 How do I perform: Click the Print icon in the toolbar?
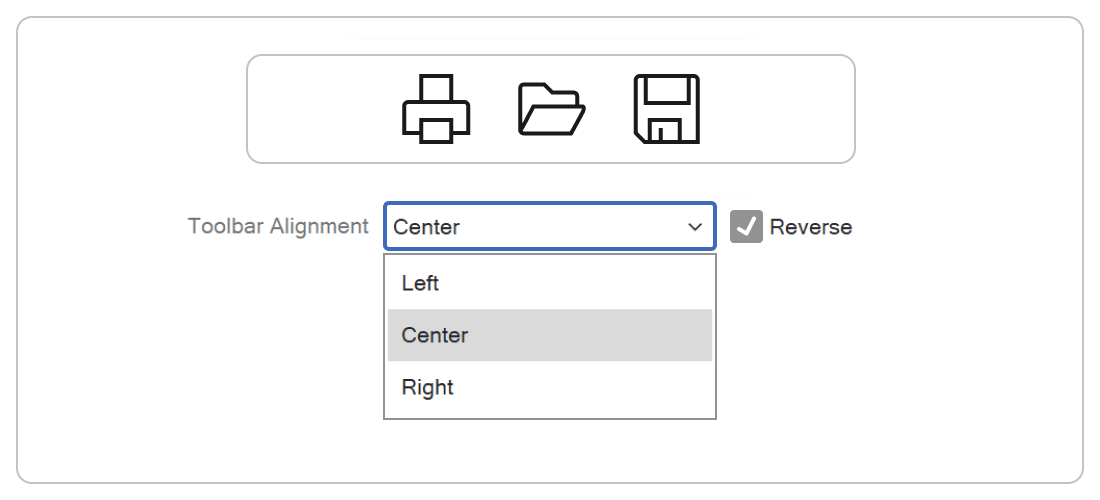coord(436,108)
